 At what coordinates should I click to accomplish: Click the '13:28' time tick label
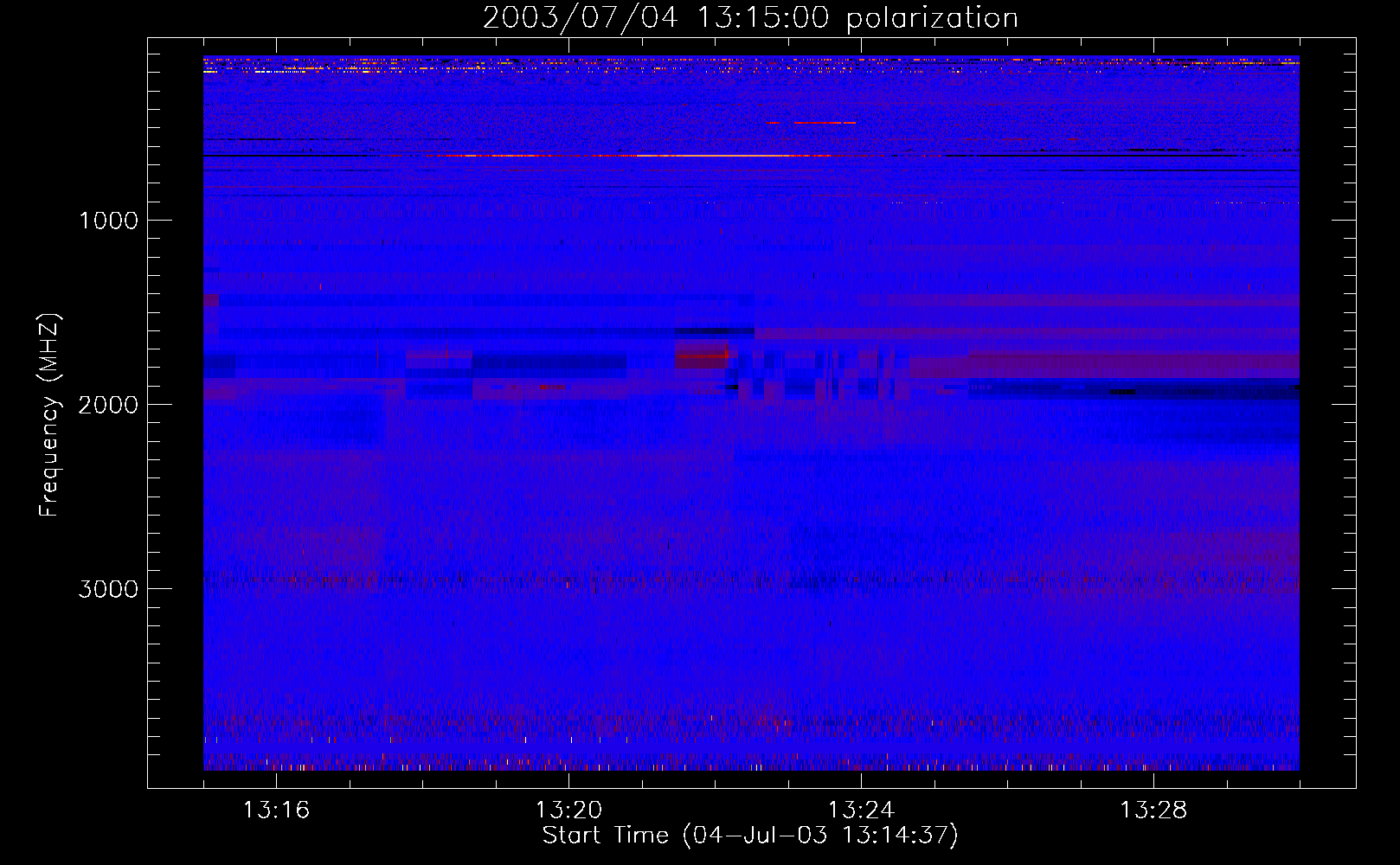tap(1153, 811)
